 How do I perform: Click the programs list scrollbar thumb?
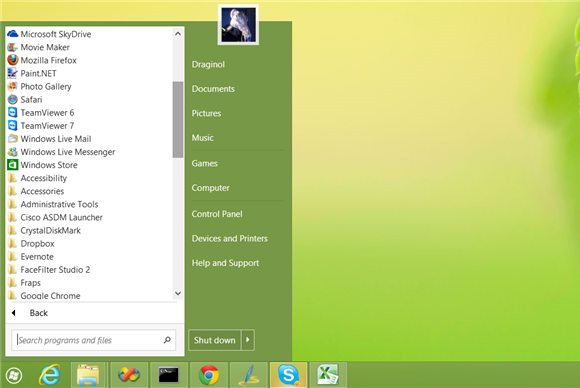(x=178, y=119)
